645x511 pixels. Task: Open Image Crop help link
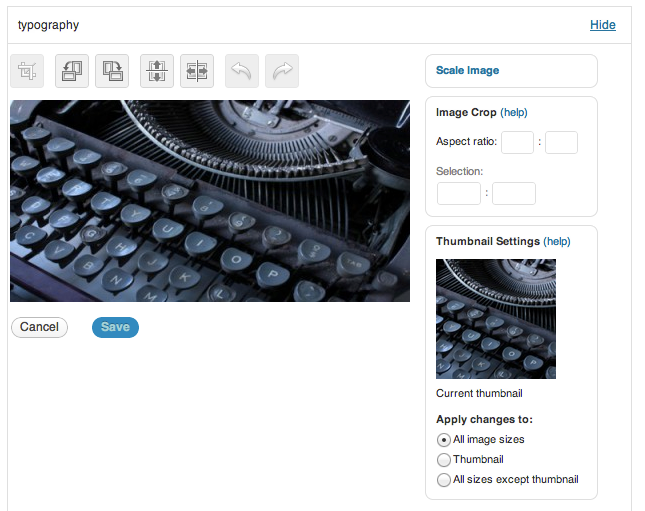coord(514,112)
